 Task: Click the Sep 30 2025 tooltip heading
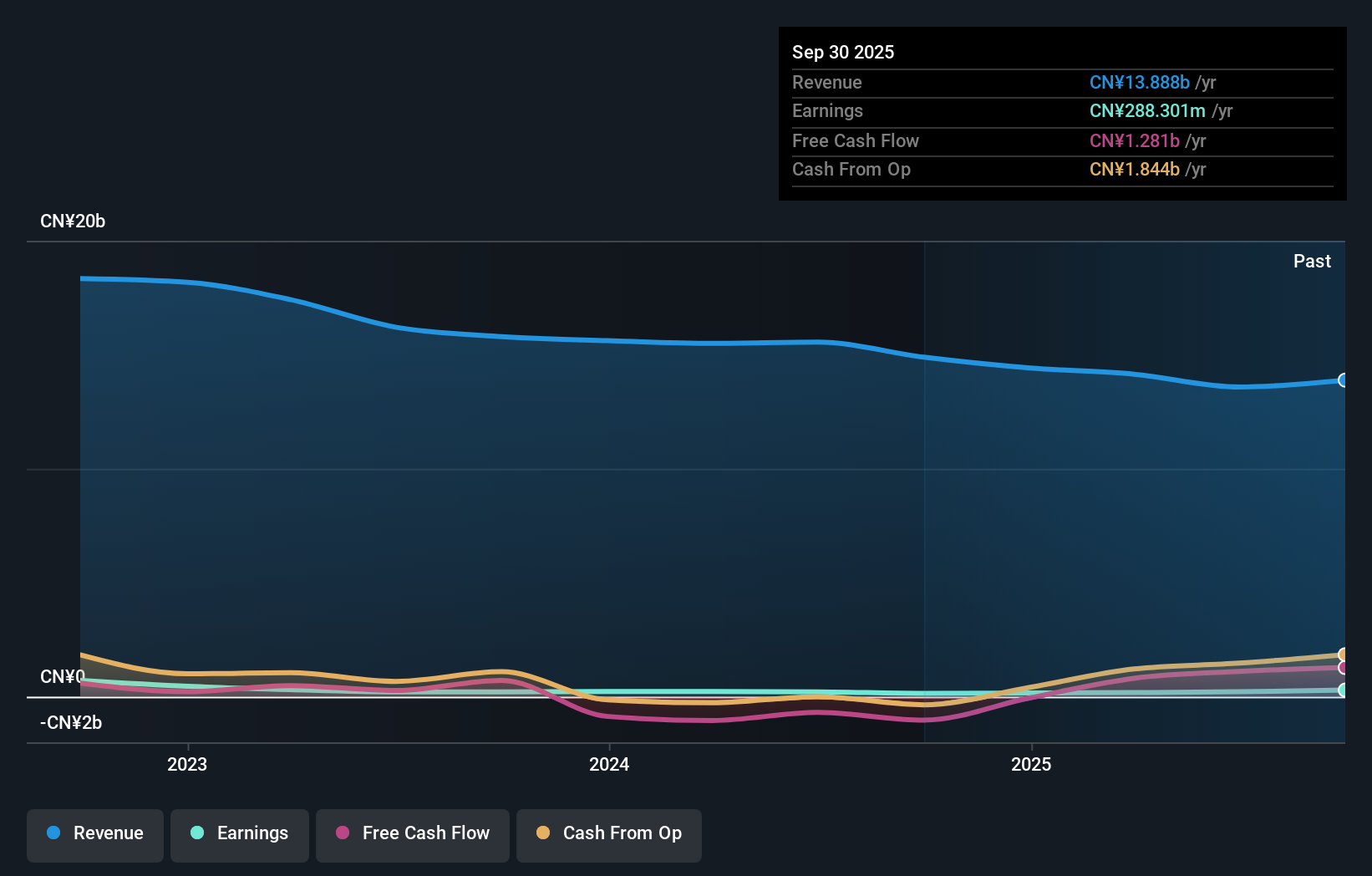tap(843, 52)
